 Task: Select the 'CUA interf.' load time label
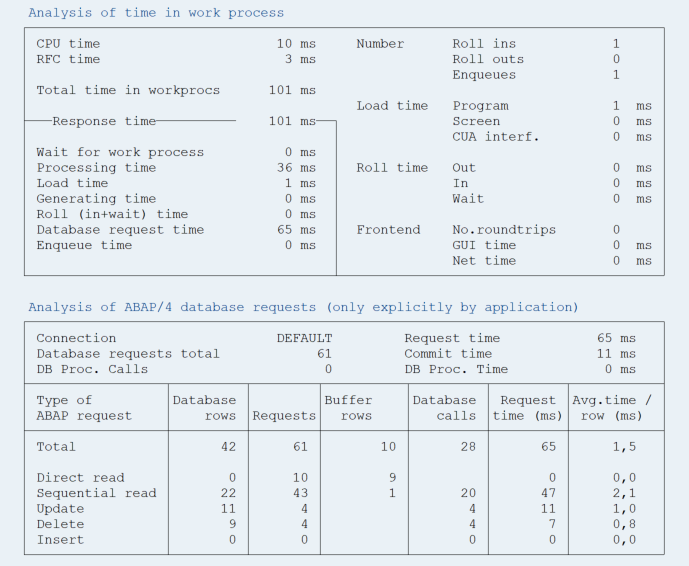point(495,137)
